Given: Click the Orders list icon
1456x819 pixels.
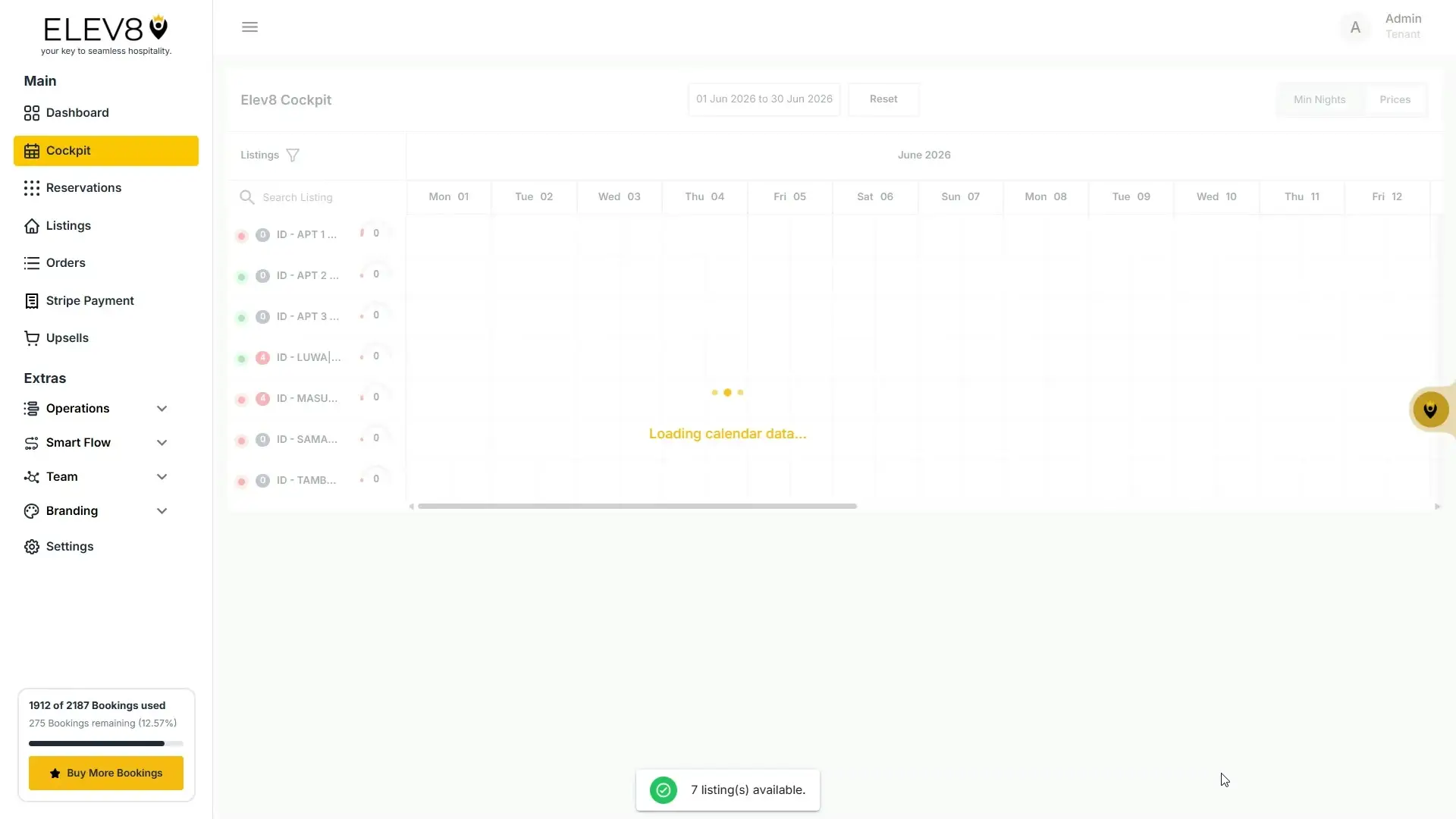Looking at the screenshot, I should click(31, 263).
